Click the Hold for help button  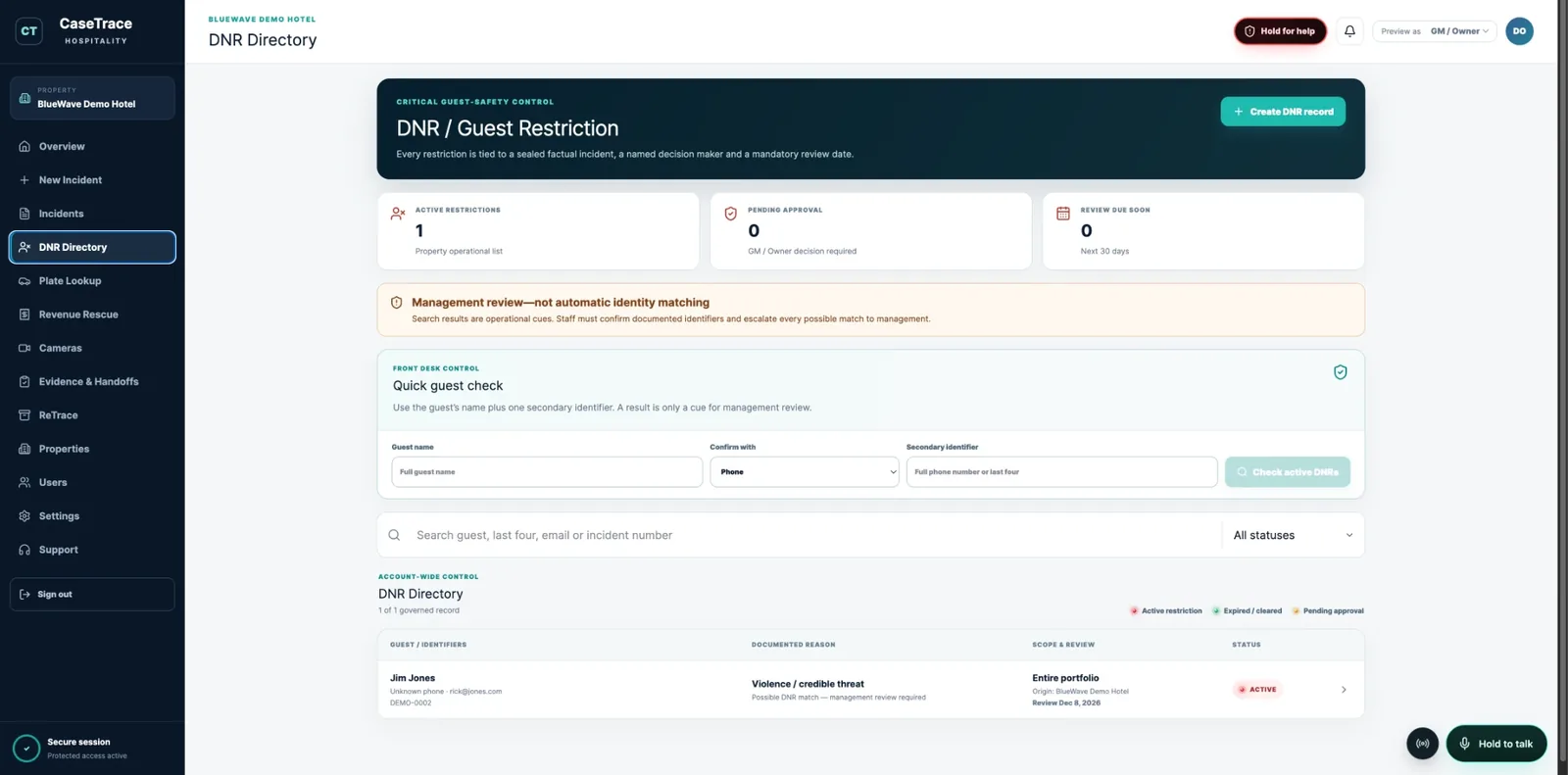(1280, 31)
